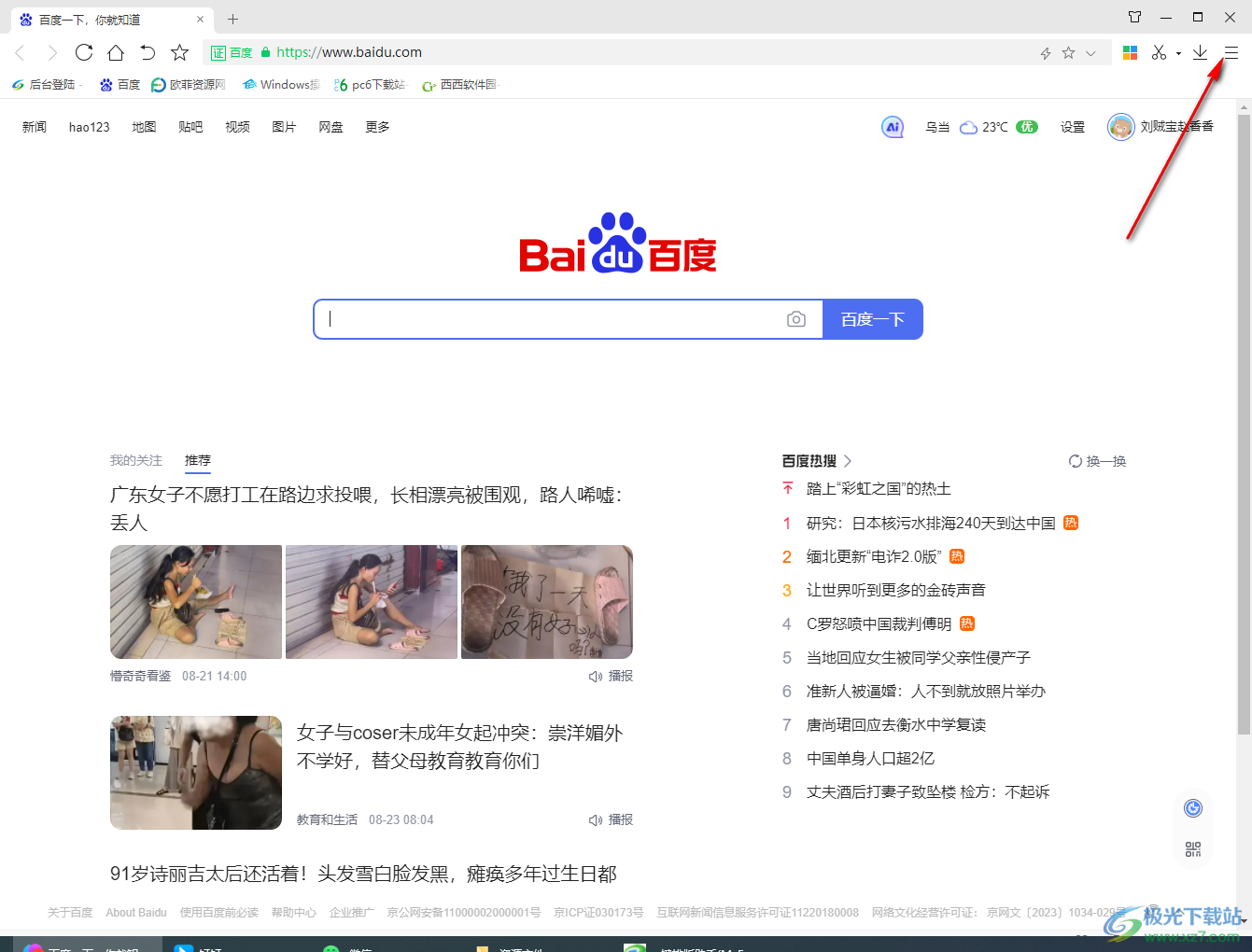Bookmark page with star icon beside undo

click(180, 52)
